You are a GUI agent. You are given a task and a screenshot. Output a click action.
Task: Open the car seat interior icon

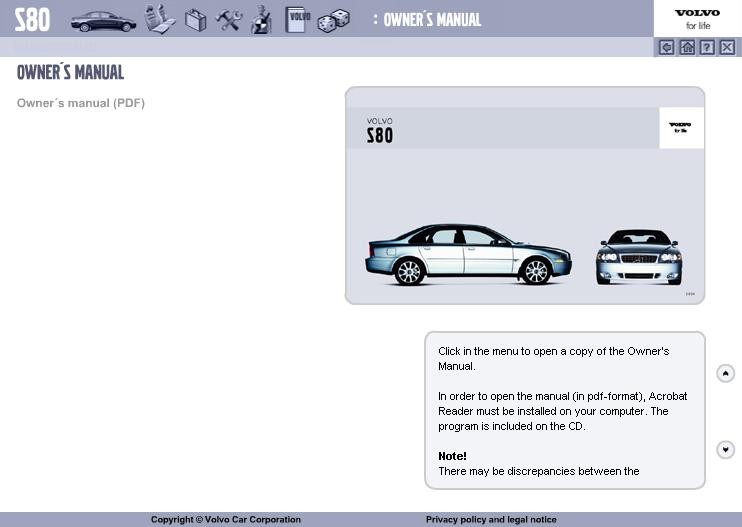(x=159, y=19)
